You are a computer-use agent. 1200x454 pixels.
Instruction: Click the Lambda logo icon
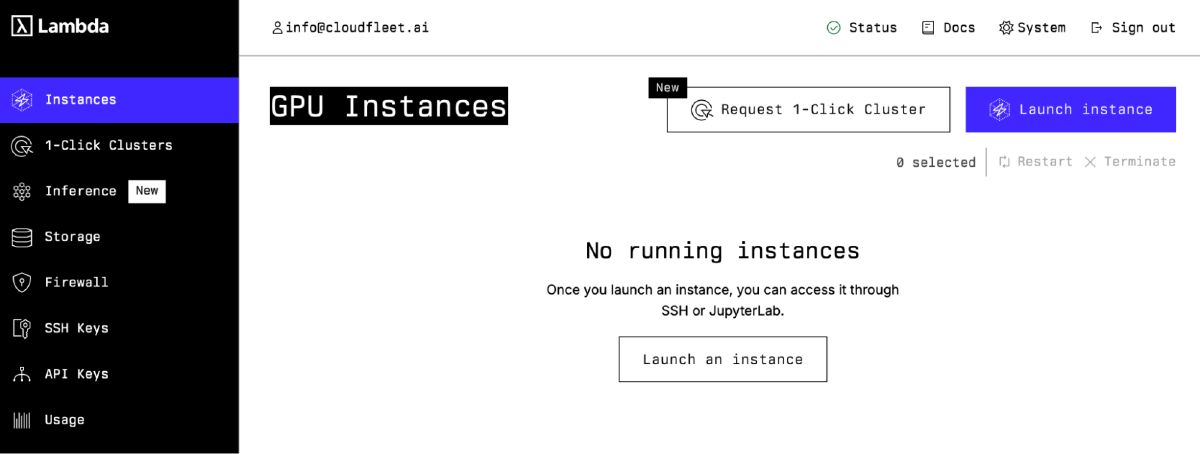pyautogui.click(x=22, y=27)
